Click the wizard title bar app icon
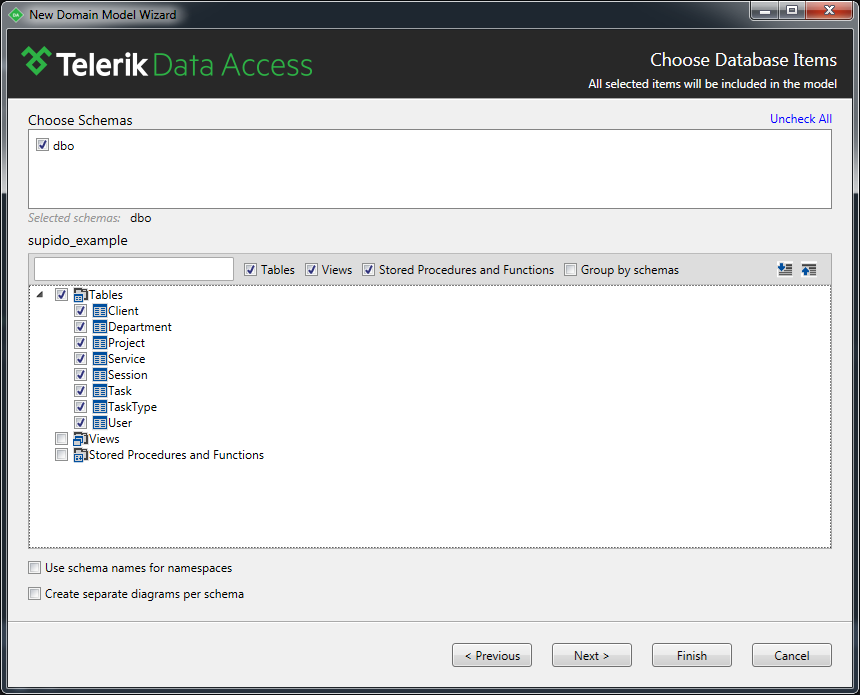The image size is (860, 695). (16, 15)
